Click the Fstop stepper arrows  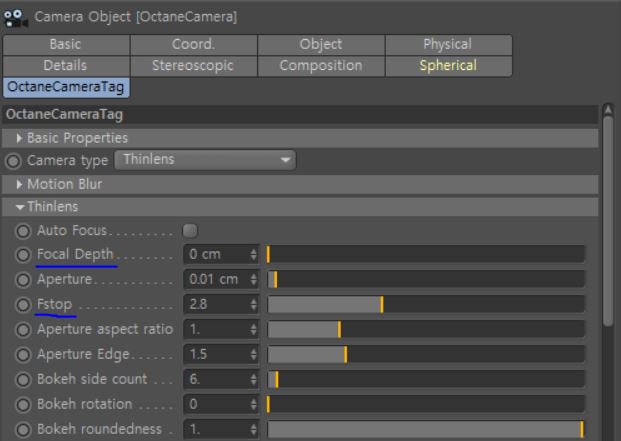click(x=254, y=304)
